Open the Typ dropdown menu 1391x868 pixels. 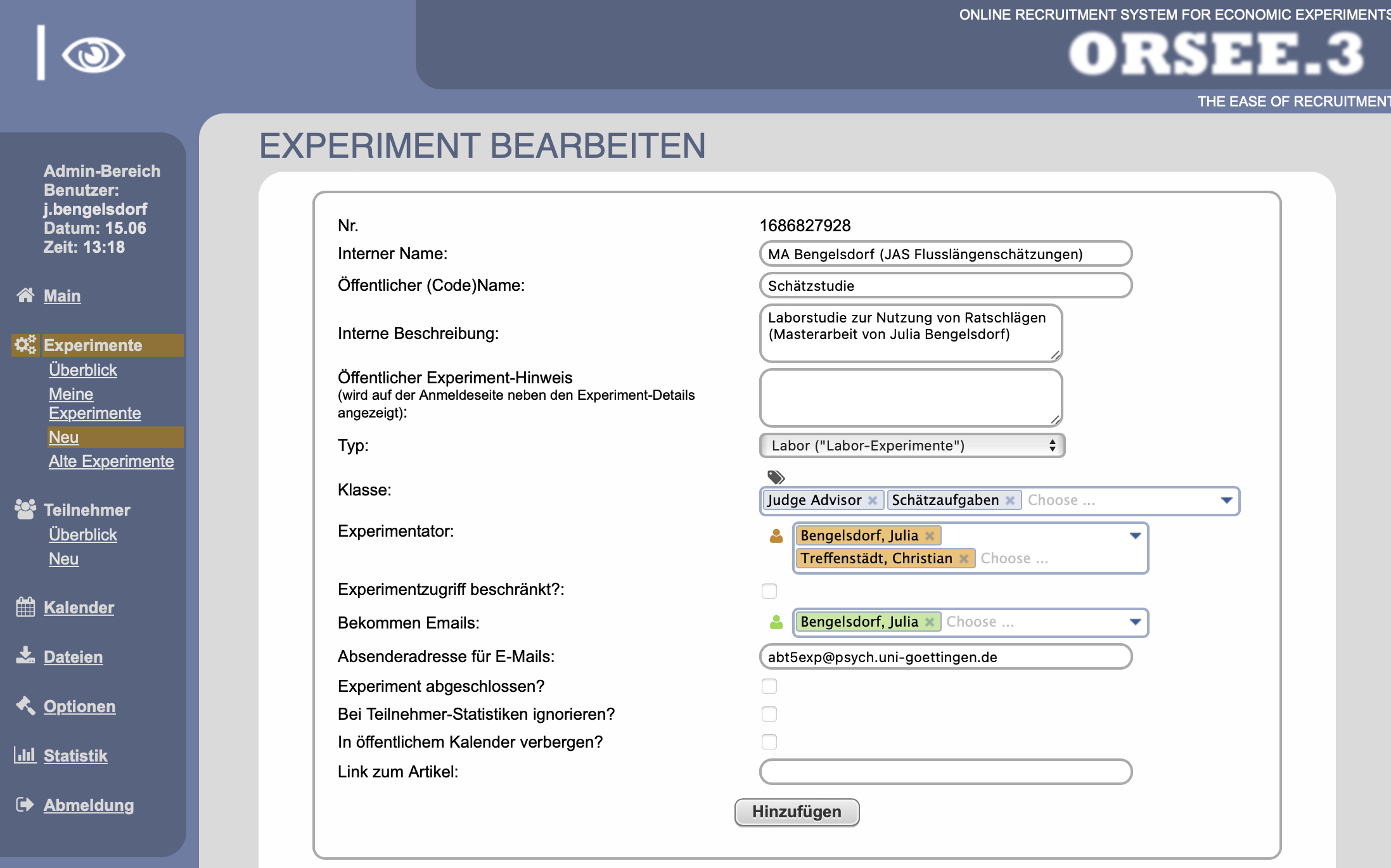pyautogui.click(x=912, y=445)
